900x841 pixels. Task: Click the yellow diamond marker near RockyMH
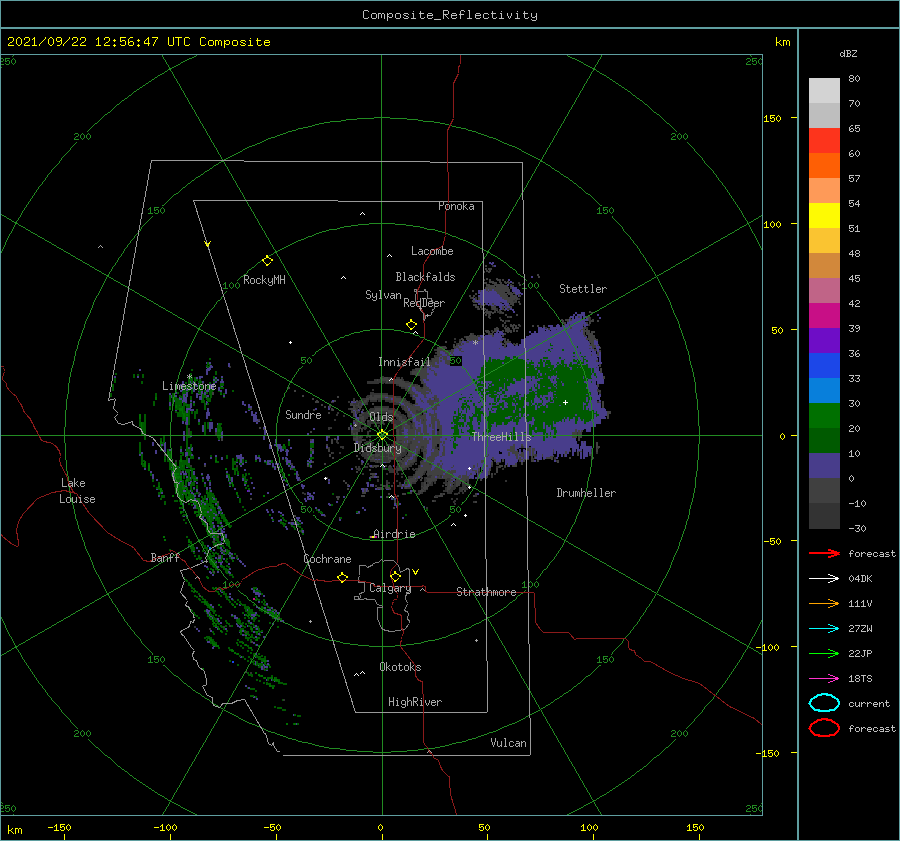tap(267, 261)
